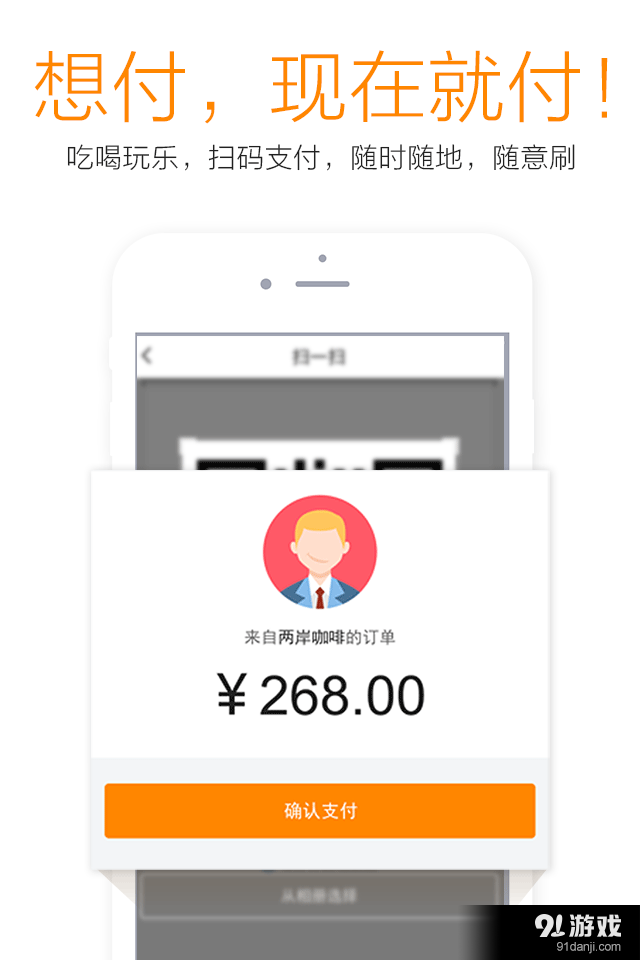Click the 扫码支付 phrase in subtitle
The image size is (640, 960).
265,157
